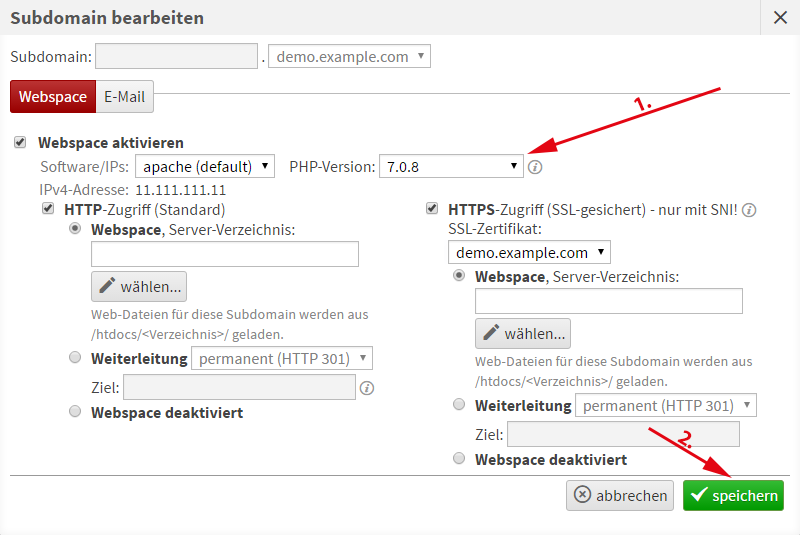Screen dimensions: 800x535
Task: Click info icon next to PHP-Version
Action: coord(535,167)
